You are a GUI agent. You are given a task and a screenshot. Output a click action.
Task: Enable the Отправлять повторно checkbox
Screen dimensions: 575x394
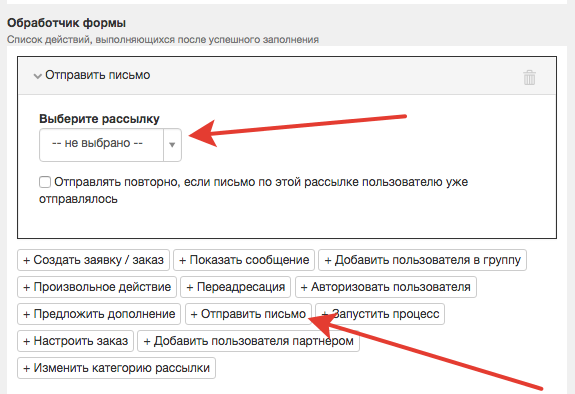click(45, 182)
